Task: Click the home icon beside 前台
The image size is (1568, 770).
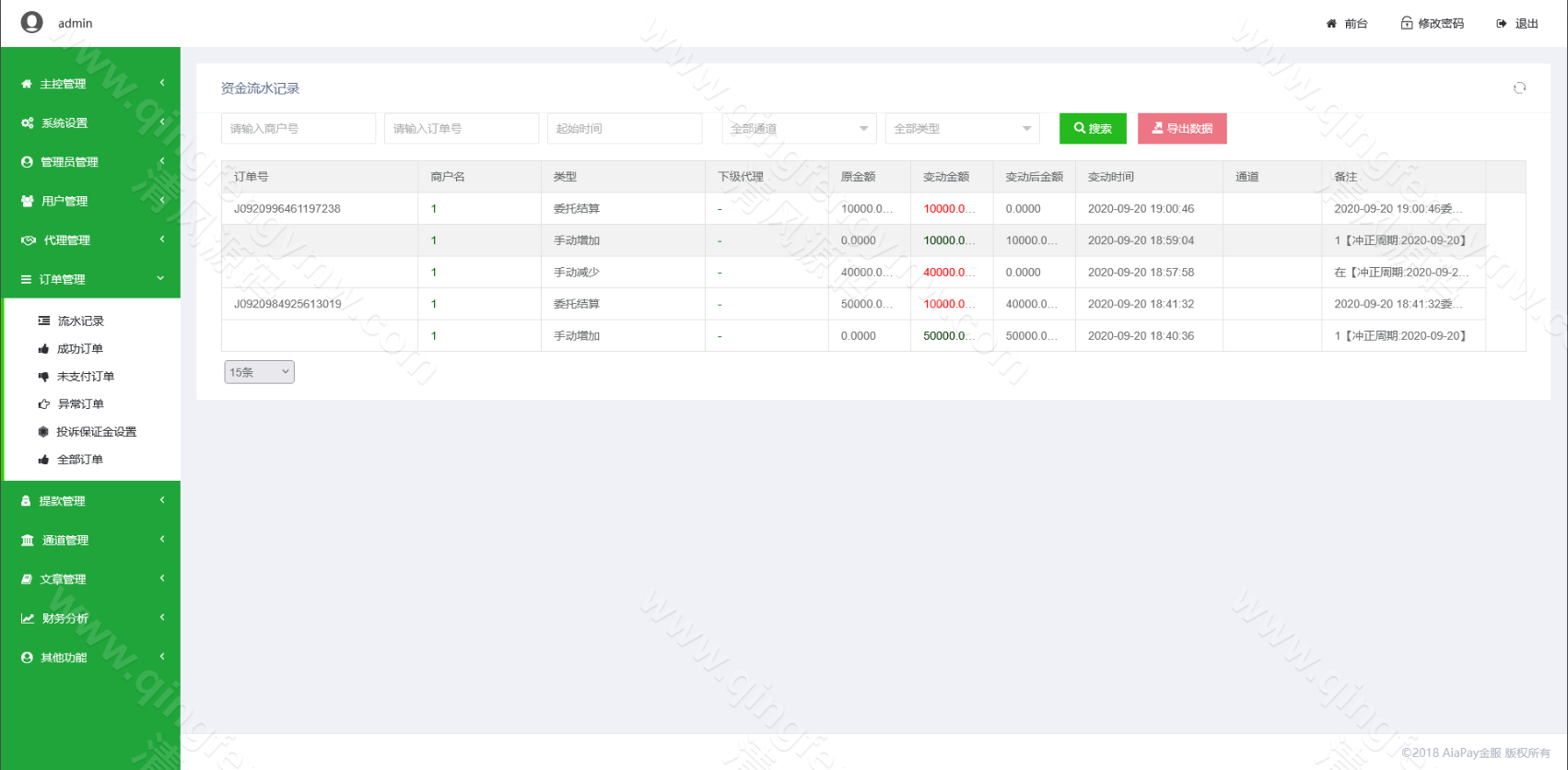Action: click(x=1331, y=24)
